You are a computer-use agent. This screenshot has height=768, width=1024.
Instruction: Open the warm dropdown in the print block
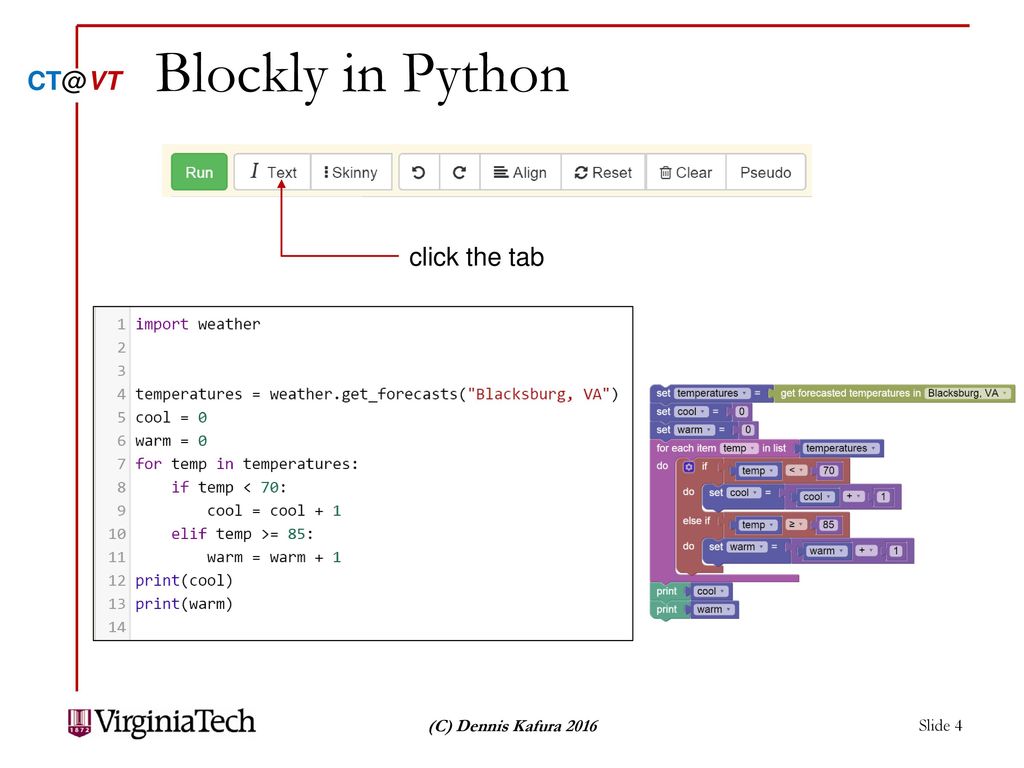click(713, 609)
